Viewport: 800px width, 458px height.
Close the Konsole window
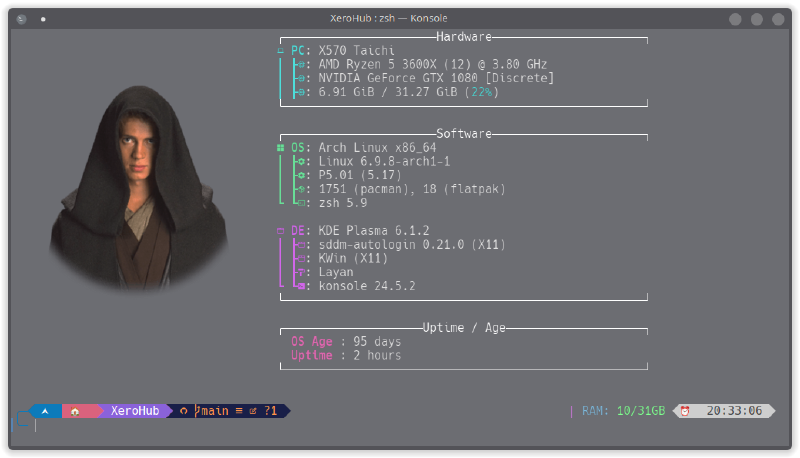[x=778, y=18]
